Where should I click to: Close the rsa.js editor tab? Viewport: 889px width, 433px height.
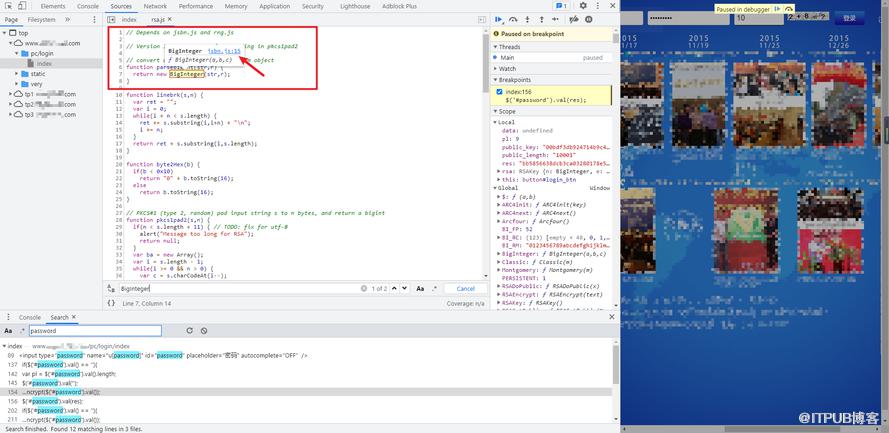tap(170, 19)
